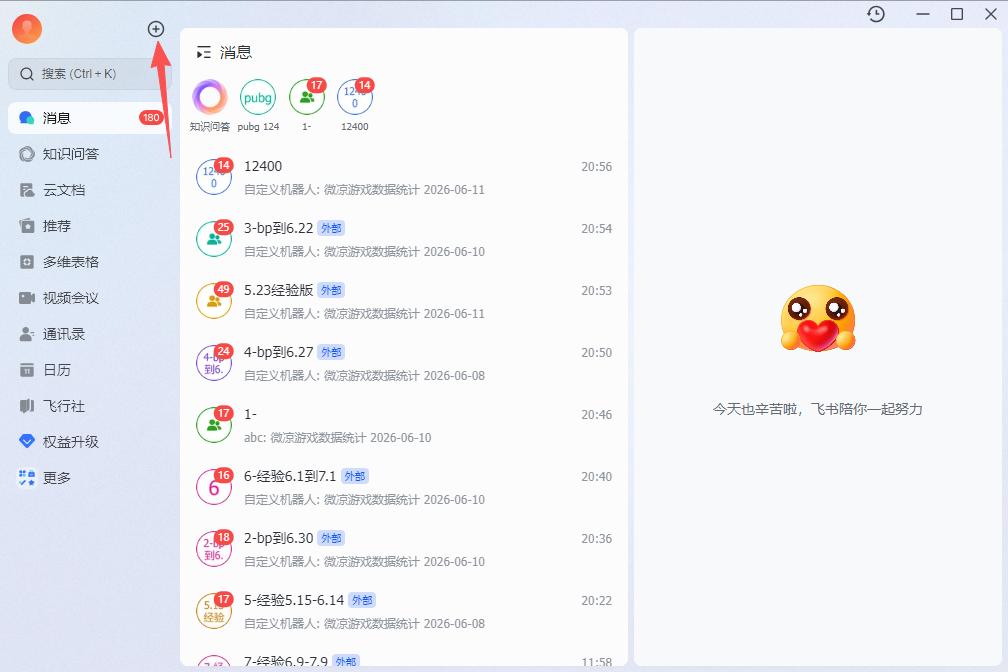The image size is (1008, 672).
Task: Open the 12400 conversation row
Action: click(x=404, y=177)
